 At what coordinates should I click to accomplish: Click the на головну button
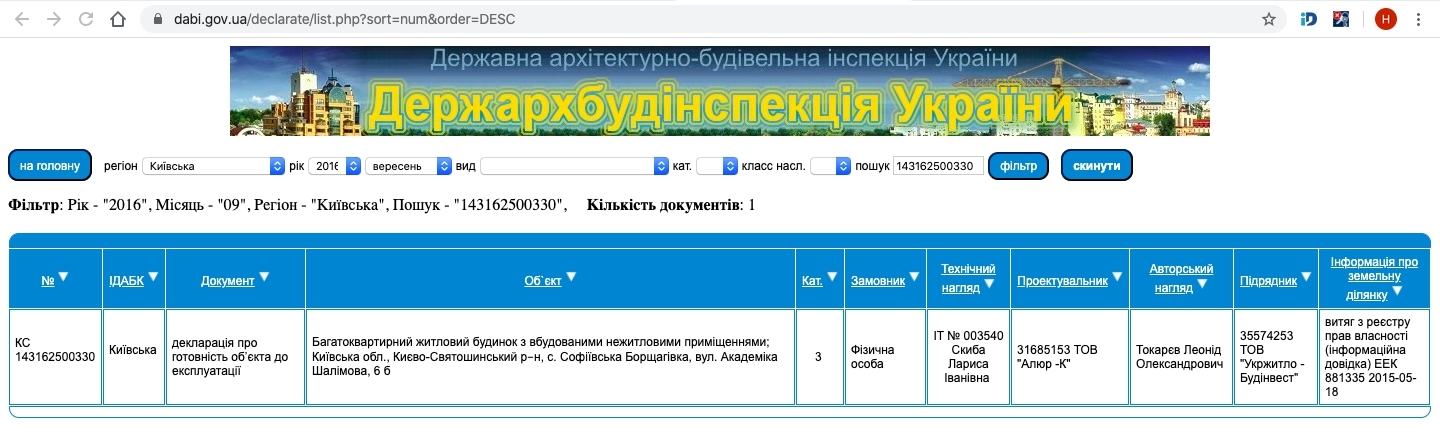[50, 165]
